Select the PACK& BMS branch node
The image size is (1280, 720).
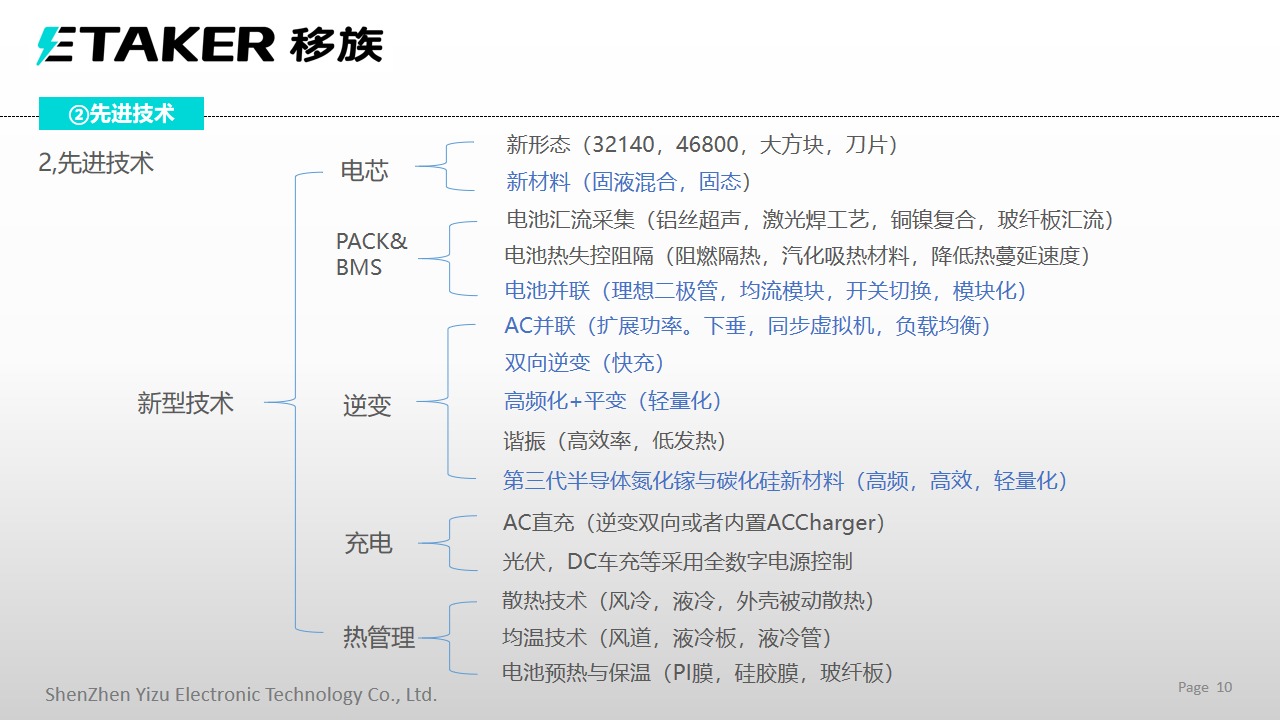tap(372, 254)
